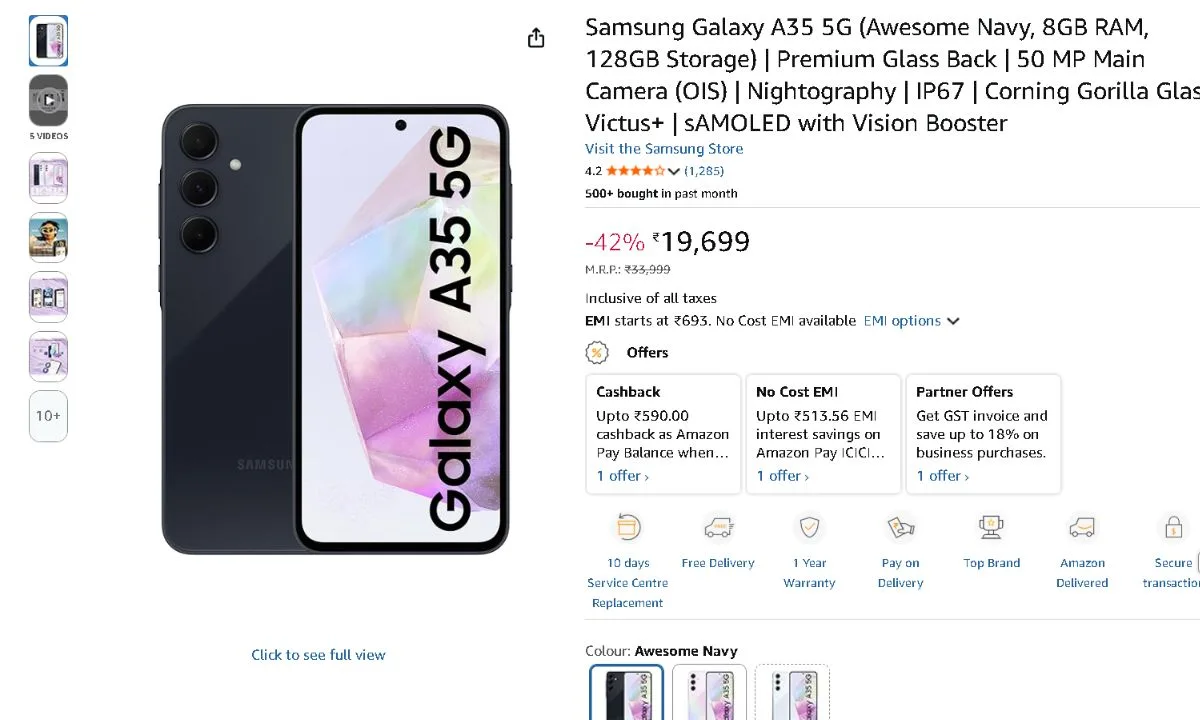This screenshot has height=720, width=1200.
Task: Pick the third colour variant swatch
Action: point(792,692)
